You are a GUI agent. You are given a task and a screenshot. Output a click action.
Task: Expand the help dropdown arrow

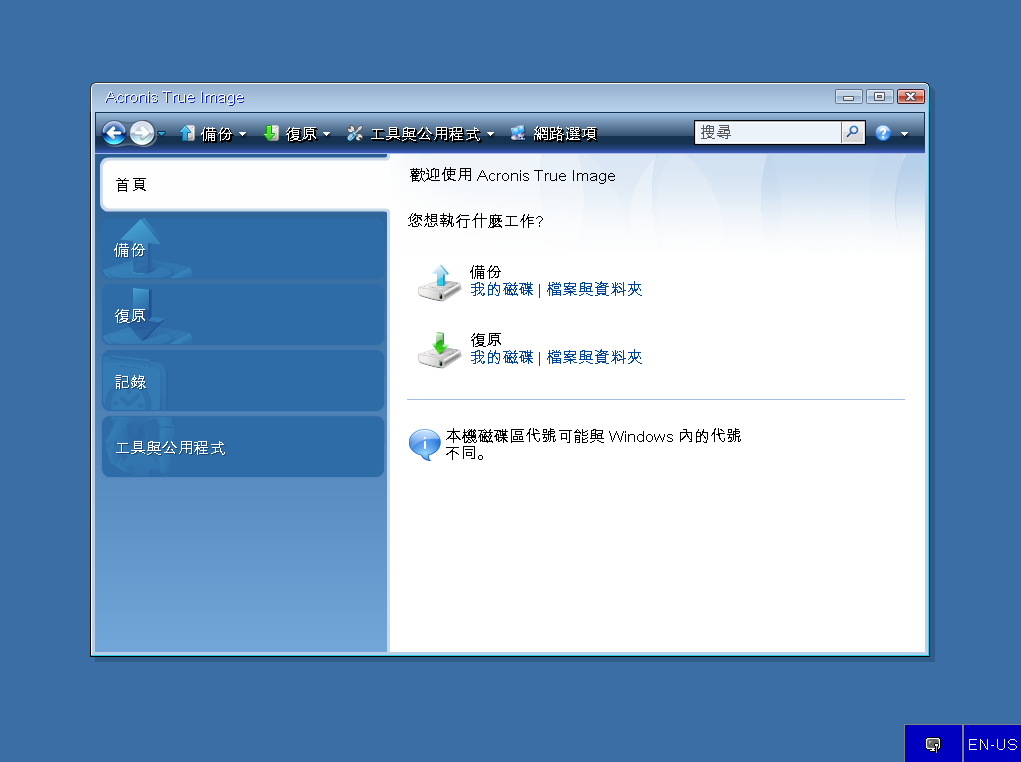coord(904,134)
